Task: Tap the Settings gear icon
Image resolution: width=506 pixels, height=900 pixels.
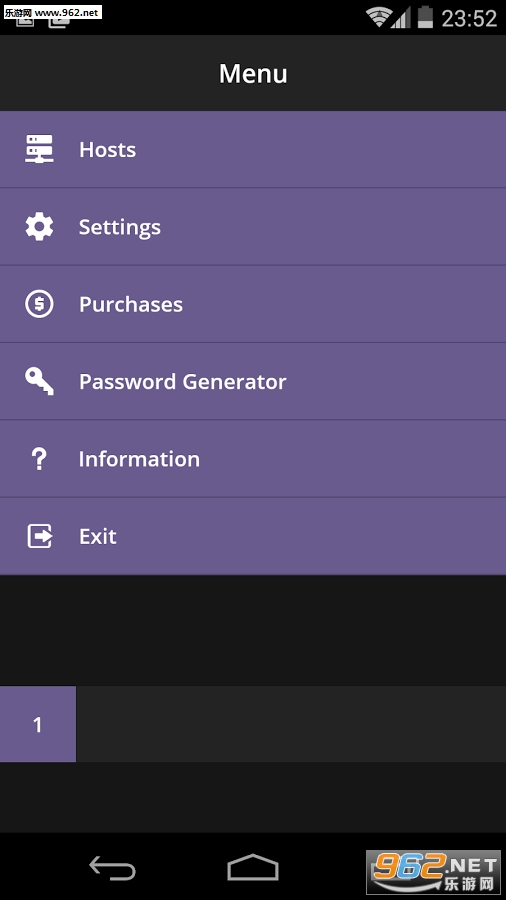Action: point(39,226)
